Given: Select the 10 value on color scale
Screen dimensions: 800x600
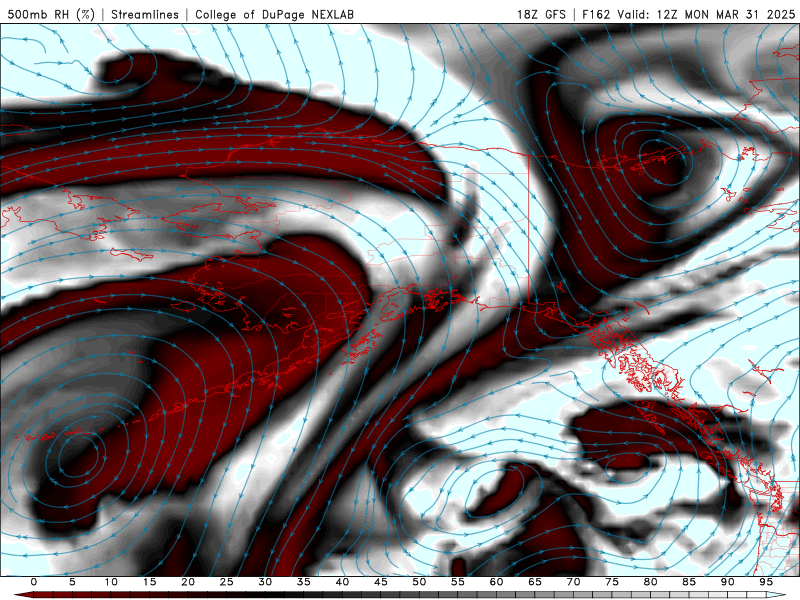Looking at the screenshot, I should pos(111,582).
